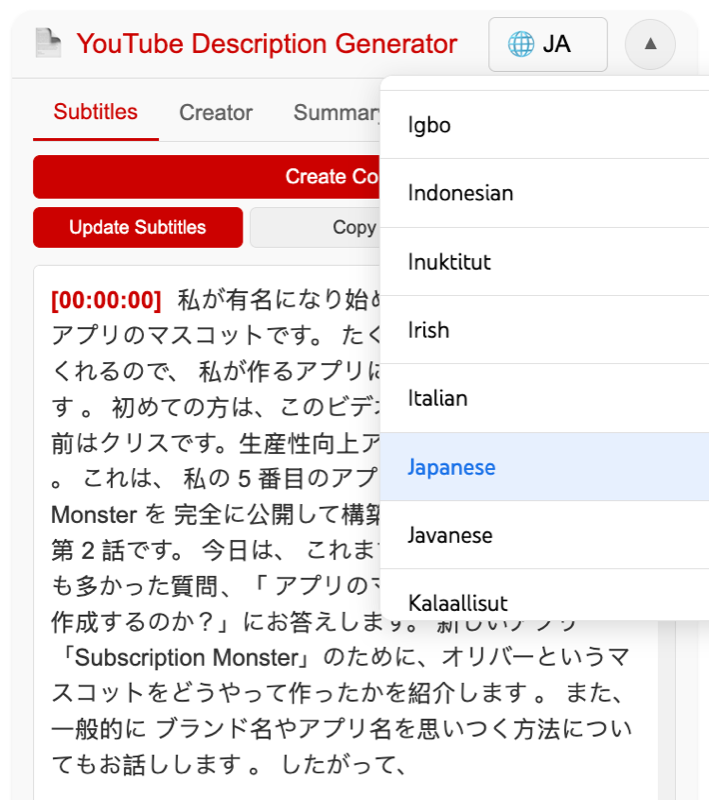Click the Update Subtitles button
This screenshot has height=800, width=709.
click(x=138, y=227)
